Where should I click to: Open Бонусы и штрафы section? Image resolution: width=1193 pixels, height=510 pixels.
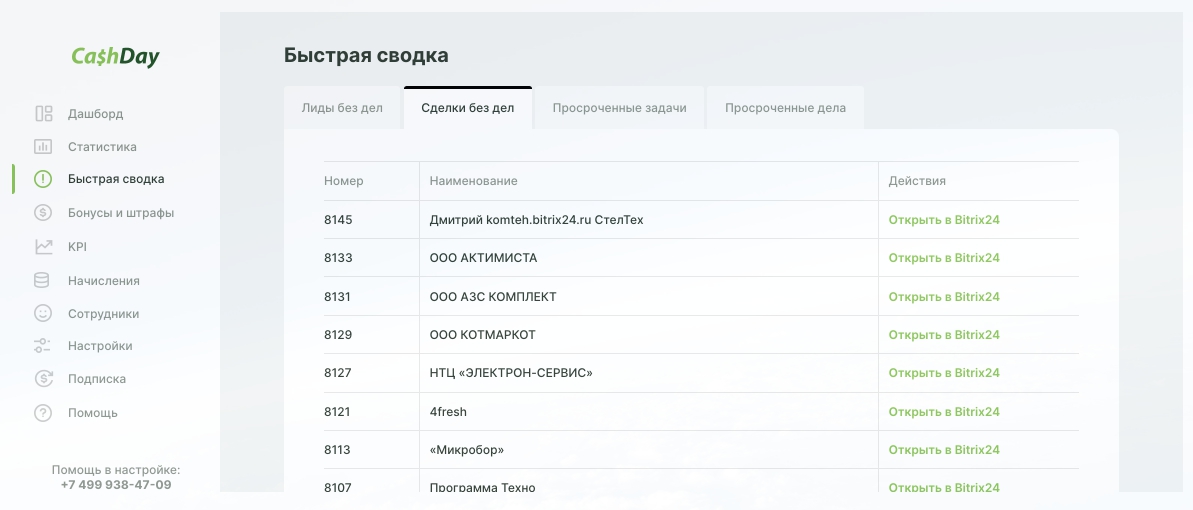tap(121, 212)
